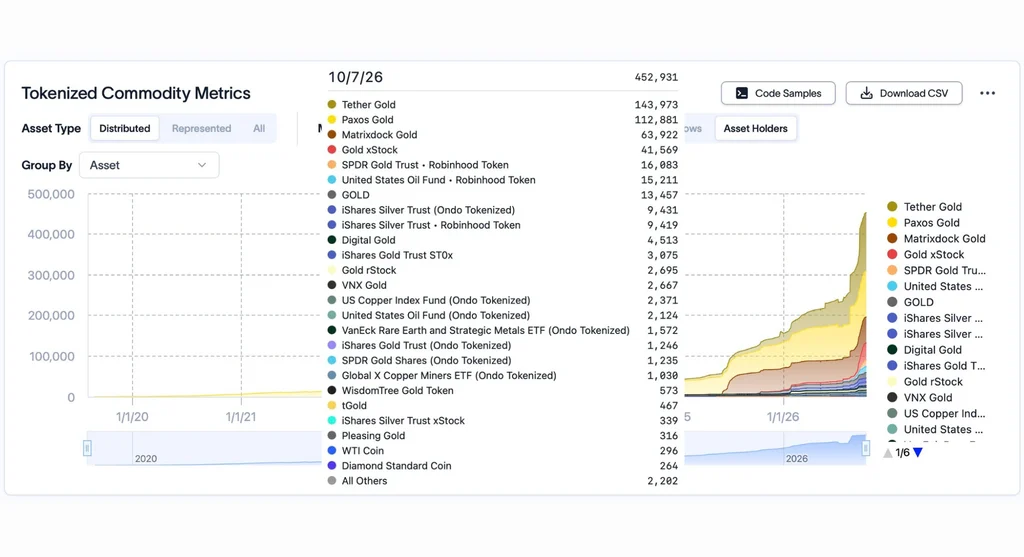Image resolution: width=1024 pixels, height=557 pixels.
Task: Go to previous legend page arrow
Action: (x=888, y=453)
